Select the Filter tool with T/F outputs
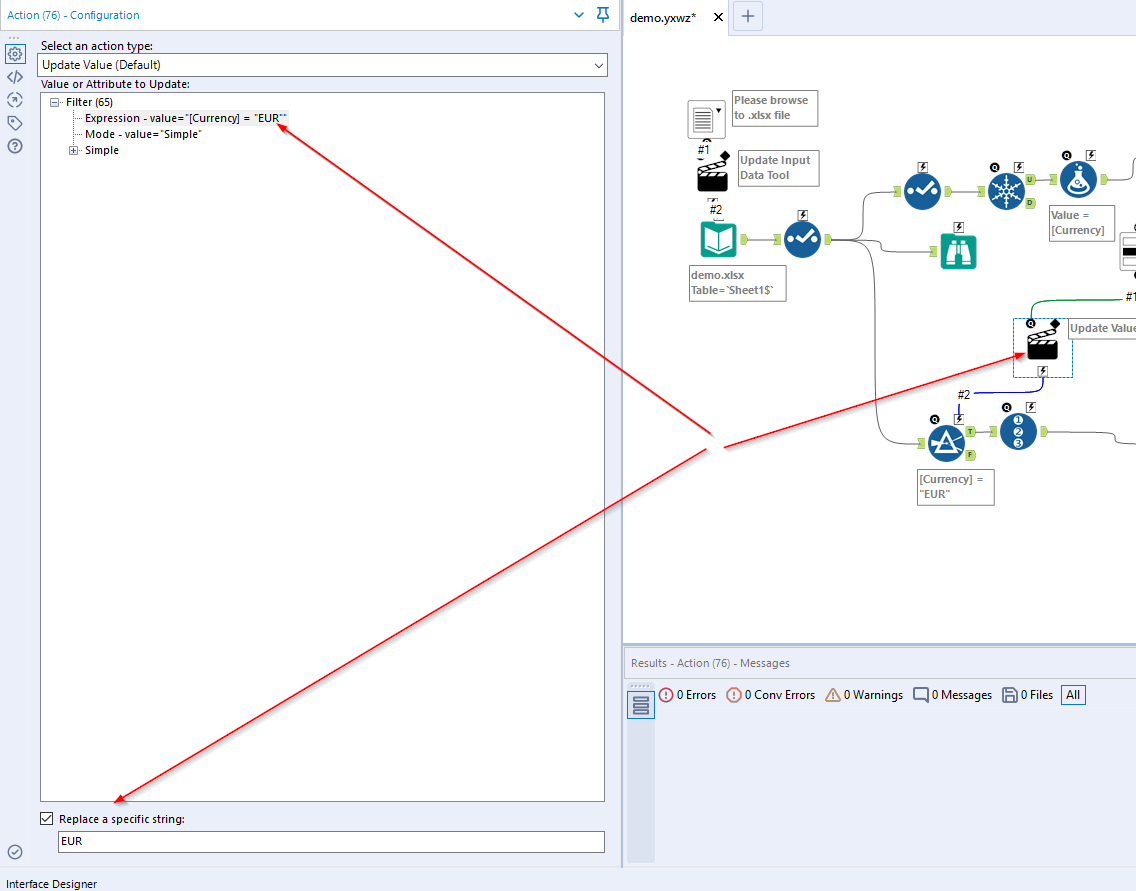This screenshot has width=1136, height=891. coord(946,441)
